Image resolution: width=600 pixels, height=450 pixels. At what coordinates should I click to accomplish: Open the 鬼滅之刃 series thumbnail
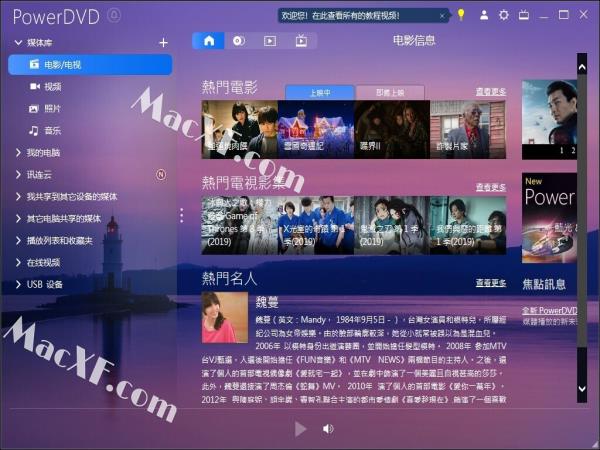coord(392,225)
